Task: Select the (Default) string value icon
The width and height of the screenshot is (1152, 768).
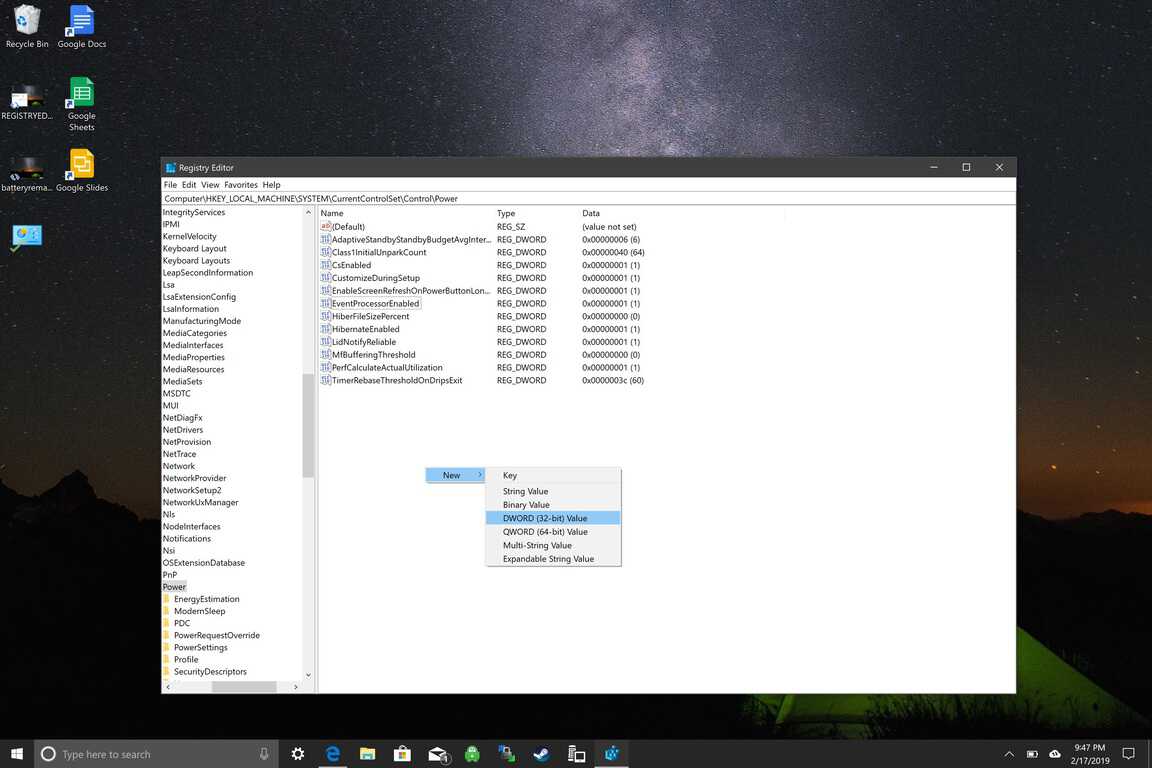Action: point(326,227)
